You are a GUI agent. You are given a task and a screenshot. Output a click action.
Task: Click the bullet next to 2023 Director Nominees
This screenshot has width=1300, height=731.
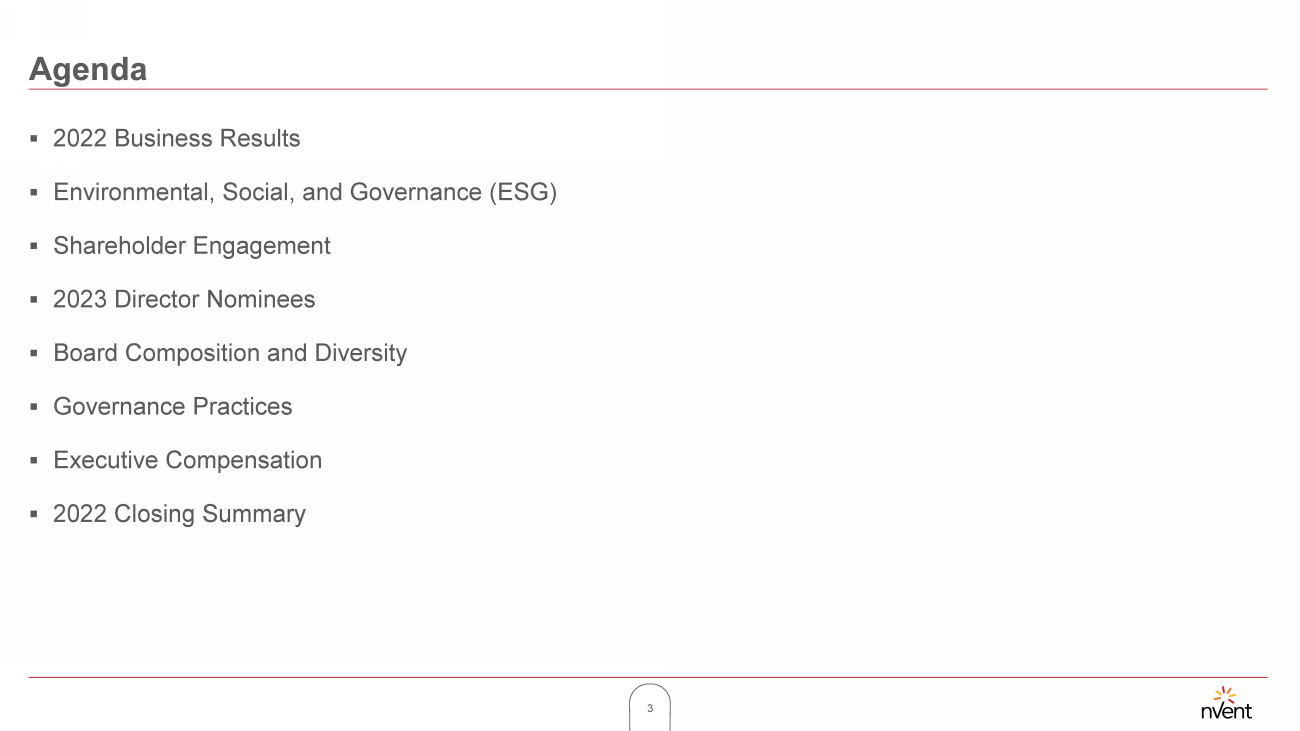[x=33, y=300]
